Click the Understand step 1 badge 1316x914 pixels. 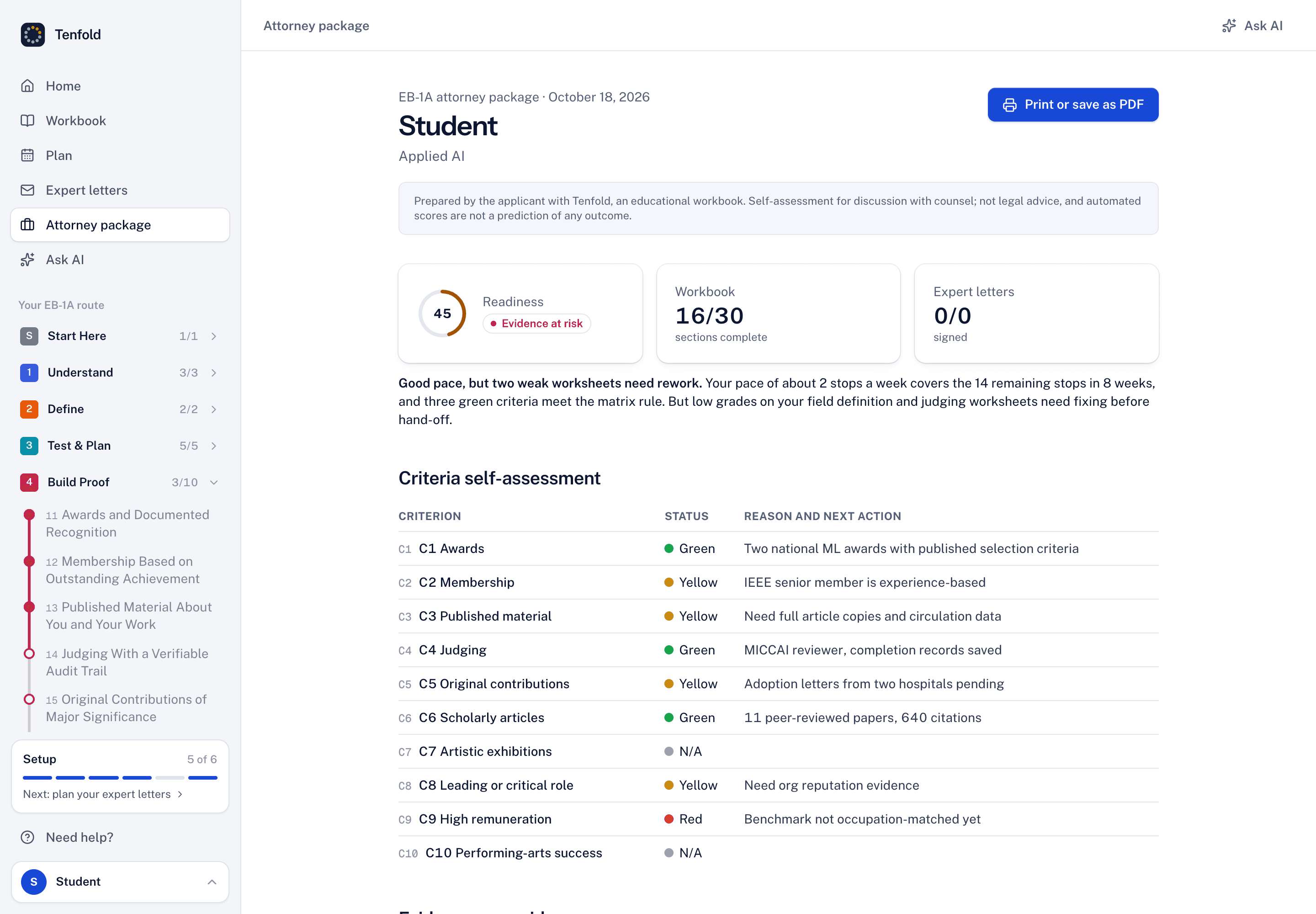coord(29,373)
